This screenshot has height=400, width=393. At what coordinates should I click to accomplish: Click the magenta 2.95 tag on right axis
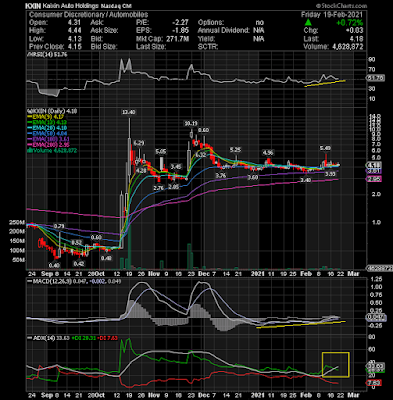click(374, 179)
